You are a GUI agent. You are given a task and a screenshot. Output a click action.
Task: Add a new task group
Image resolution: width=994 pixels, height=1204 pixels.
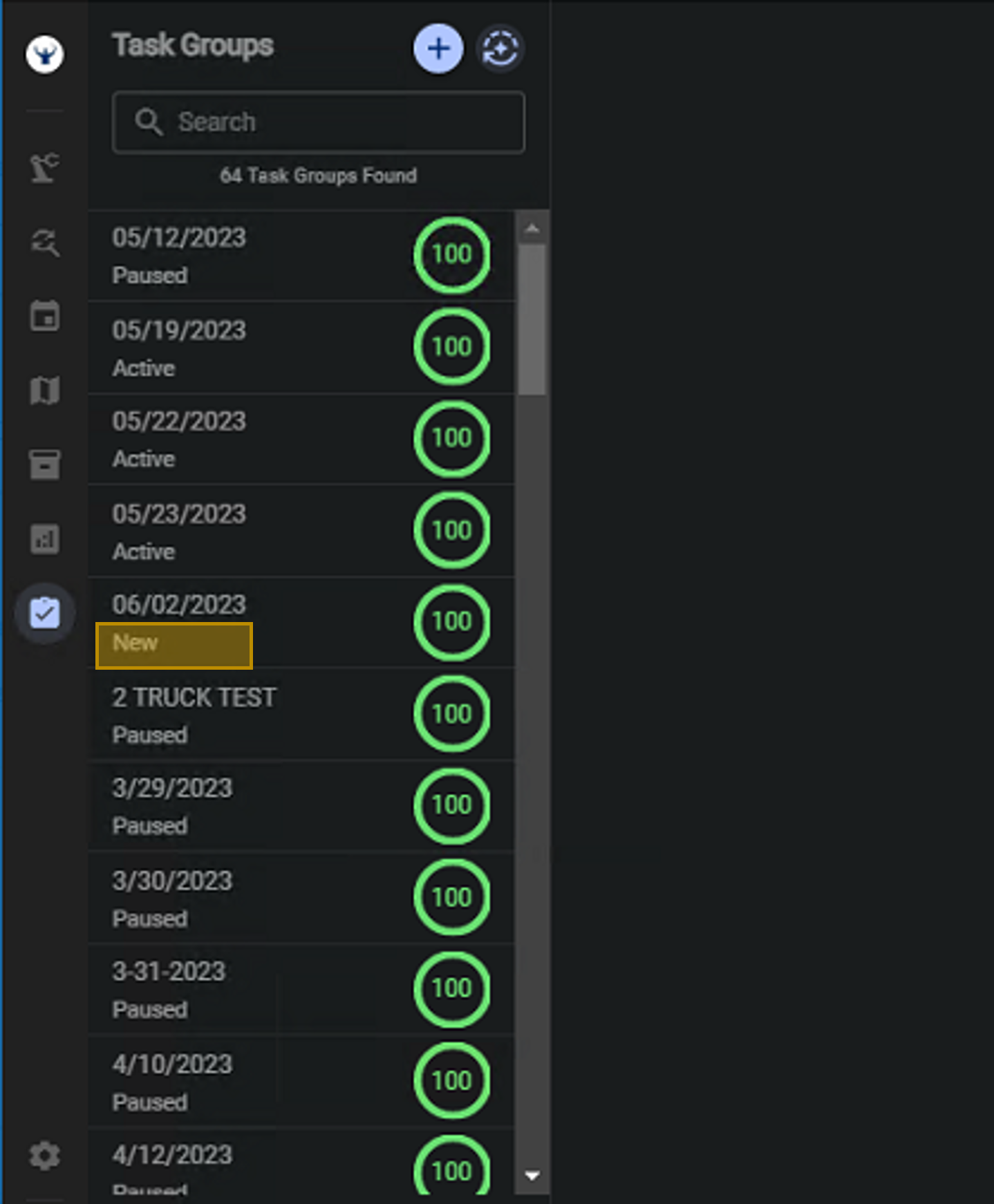438,48
